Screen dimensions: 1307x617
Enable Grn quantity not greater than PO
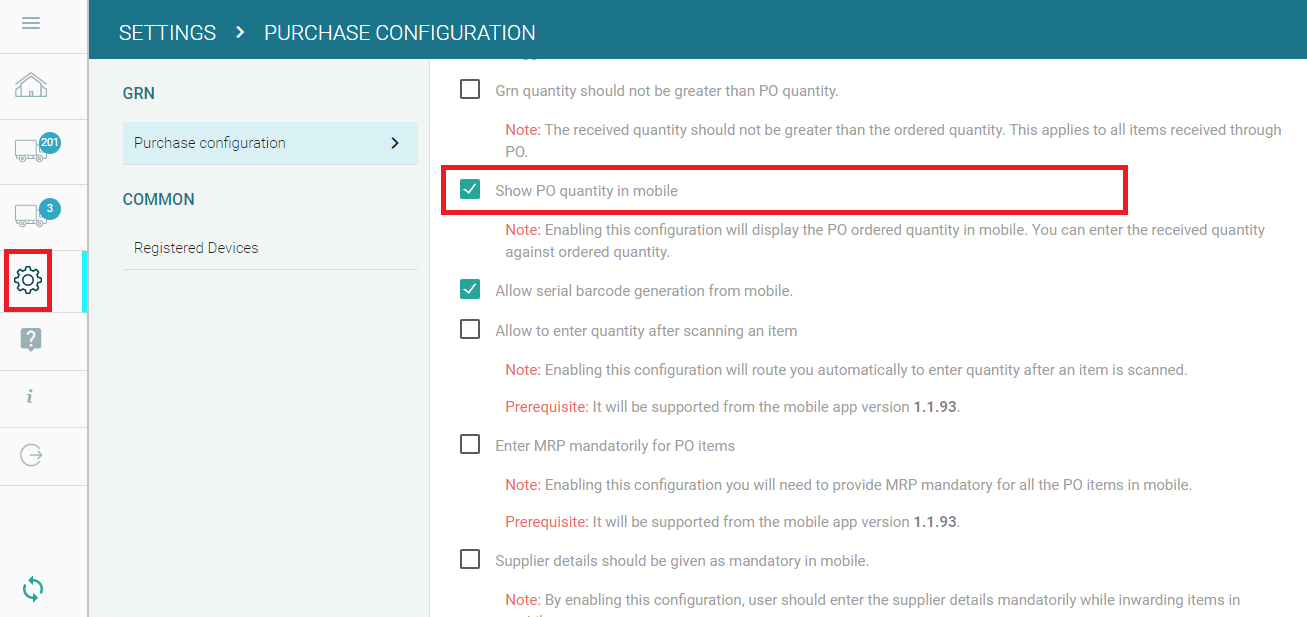[470, 90]
